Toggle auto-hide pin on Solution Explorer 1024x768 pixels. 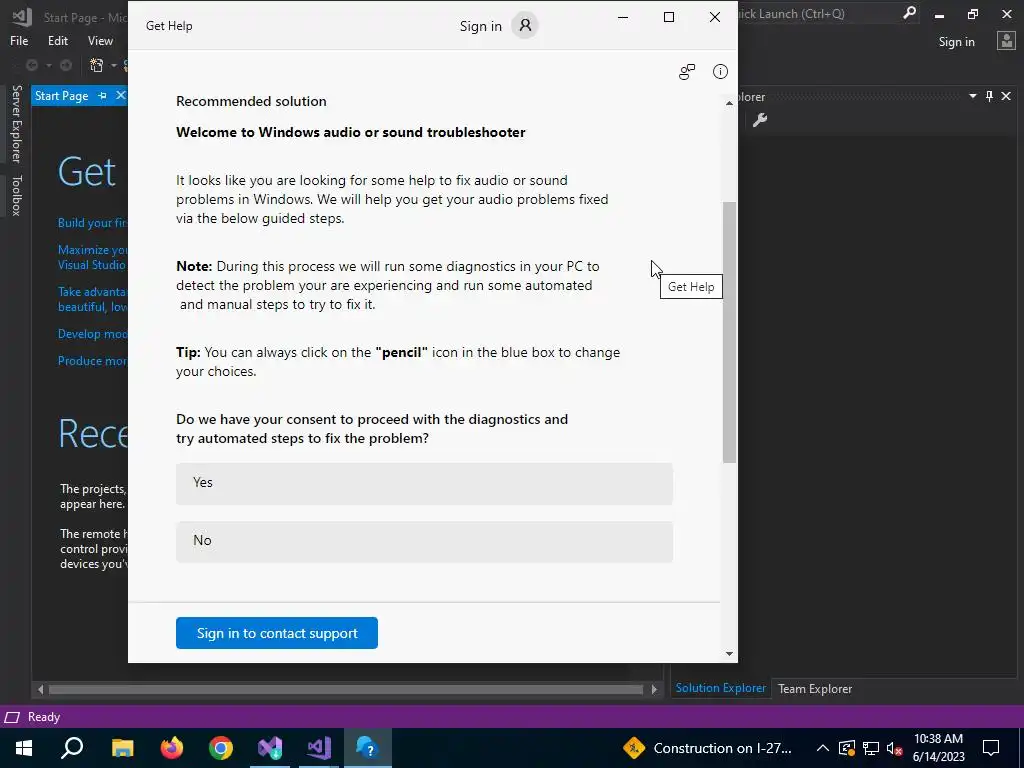point(989,96)
